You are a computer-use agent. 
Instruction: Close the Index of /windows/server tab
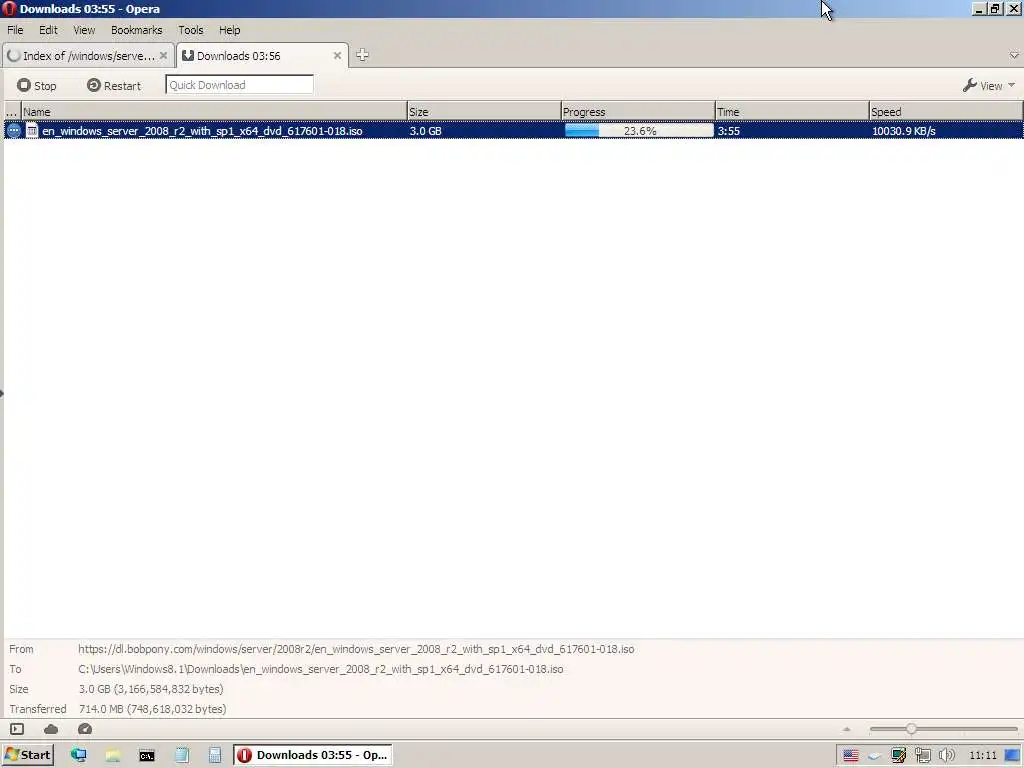click(163, 56)
